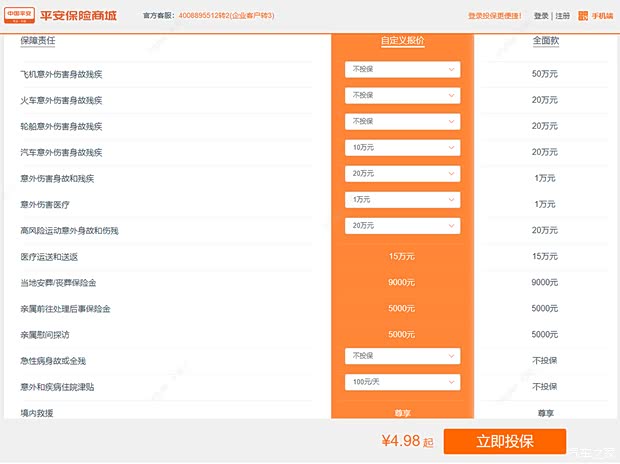The image size is (620, 464).
Task: Click the 注册 link
Action: click(563, 16)
